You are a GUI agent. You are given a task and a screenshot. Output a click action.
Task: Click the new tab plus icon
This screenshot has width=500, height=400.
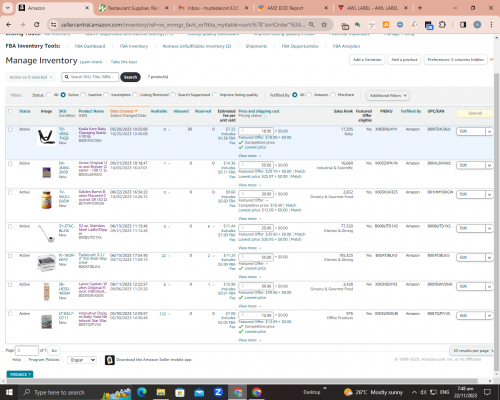coord(420,8)
